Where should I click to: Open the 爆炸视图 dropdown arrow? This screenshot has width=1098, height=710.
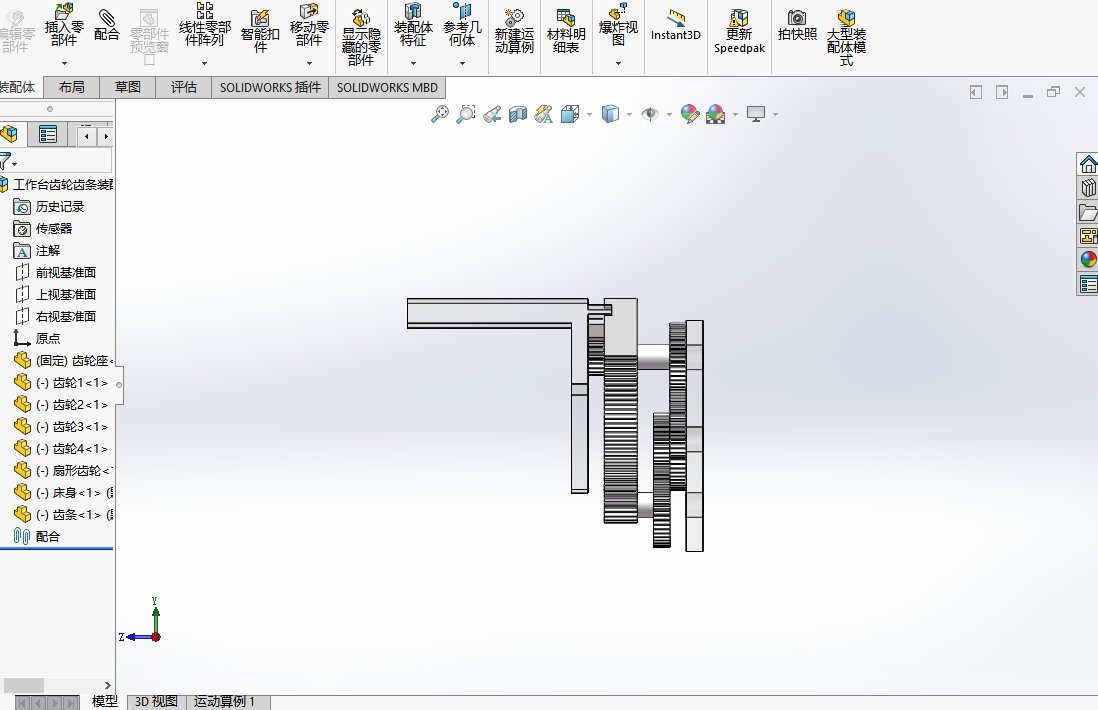[x=618, y=64]
